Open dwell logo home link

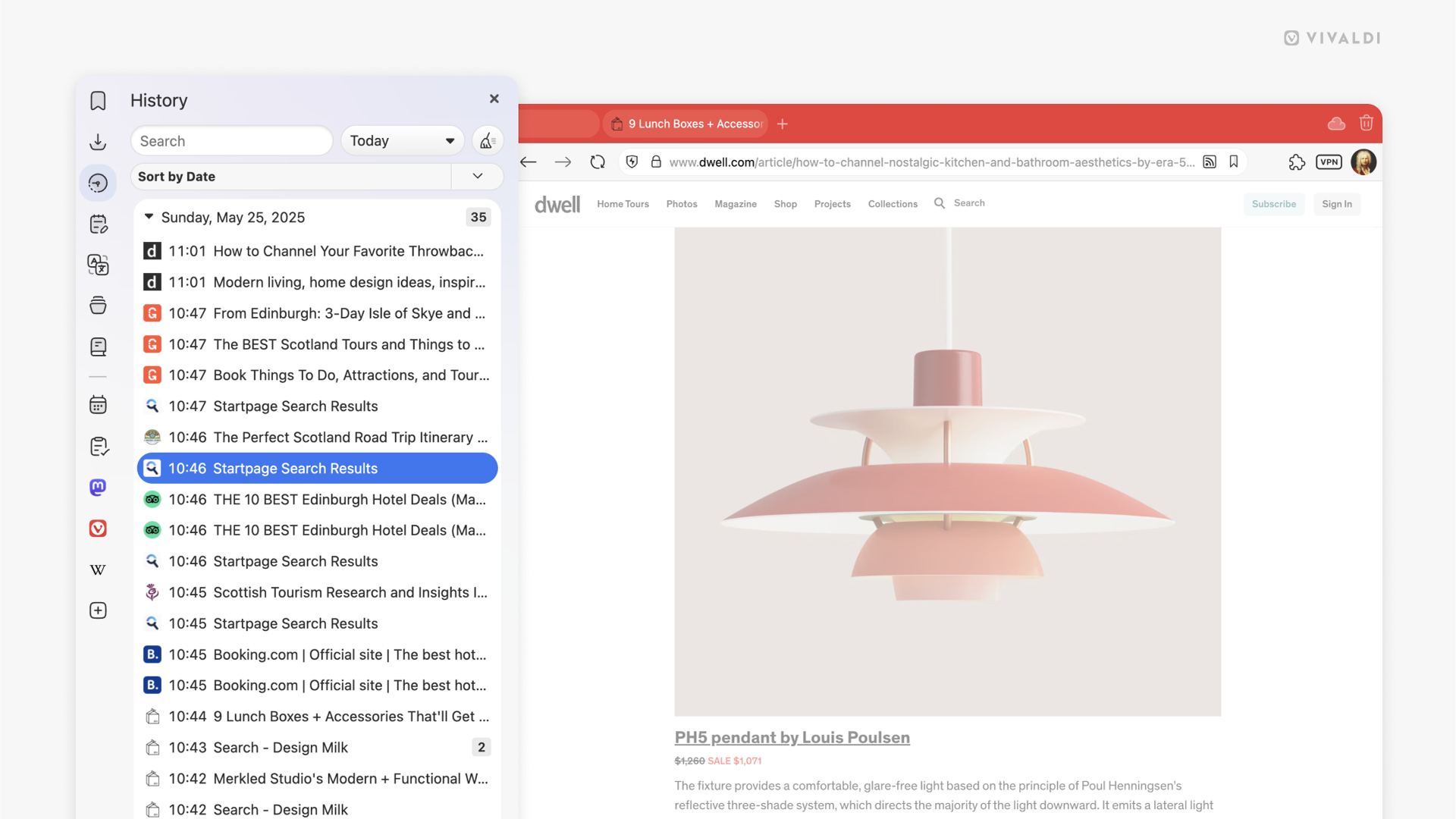tap(557, 204)
